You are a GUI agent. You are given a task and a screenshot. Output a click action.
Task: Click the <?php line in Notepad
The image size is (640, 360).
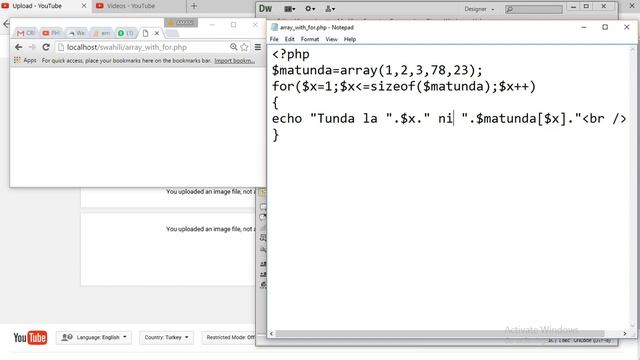click(x=291, y=54)
